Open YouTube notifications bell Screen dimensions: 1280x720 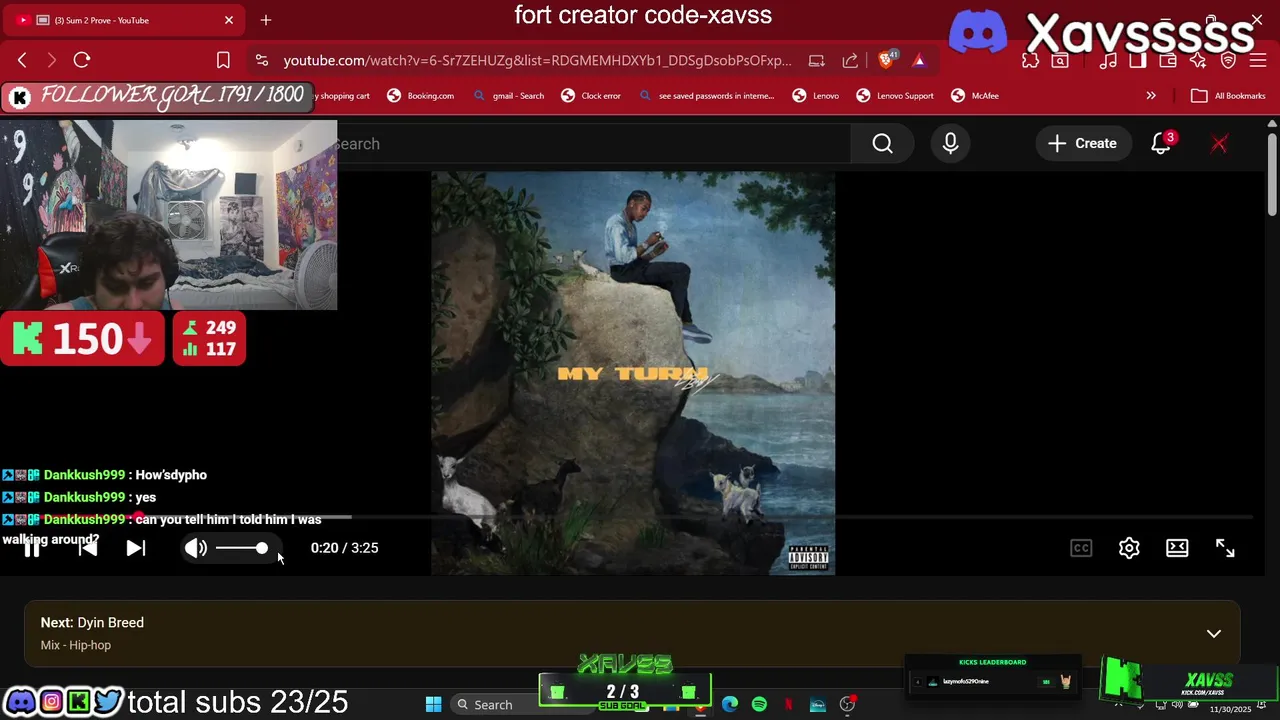(1161, 144)
